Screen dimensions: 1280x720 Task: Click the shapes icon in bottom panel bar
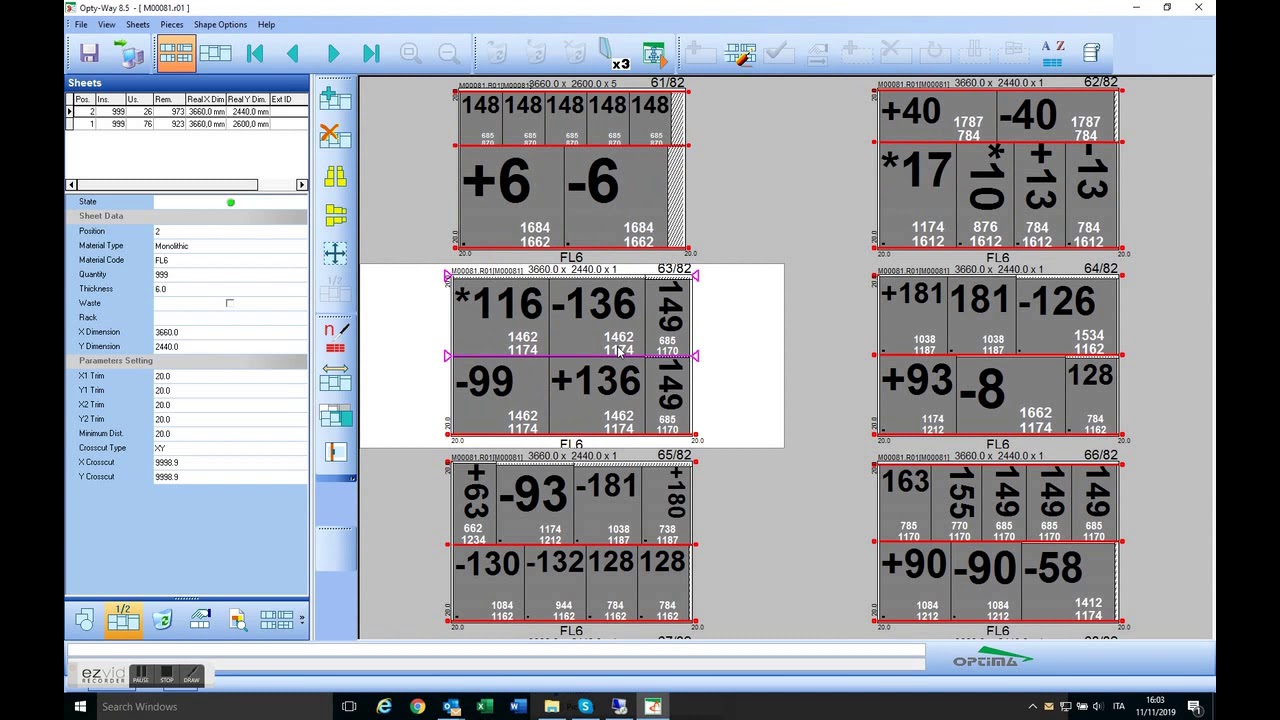coord(85,621)
